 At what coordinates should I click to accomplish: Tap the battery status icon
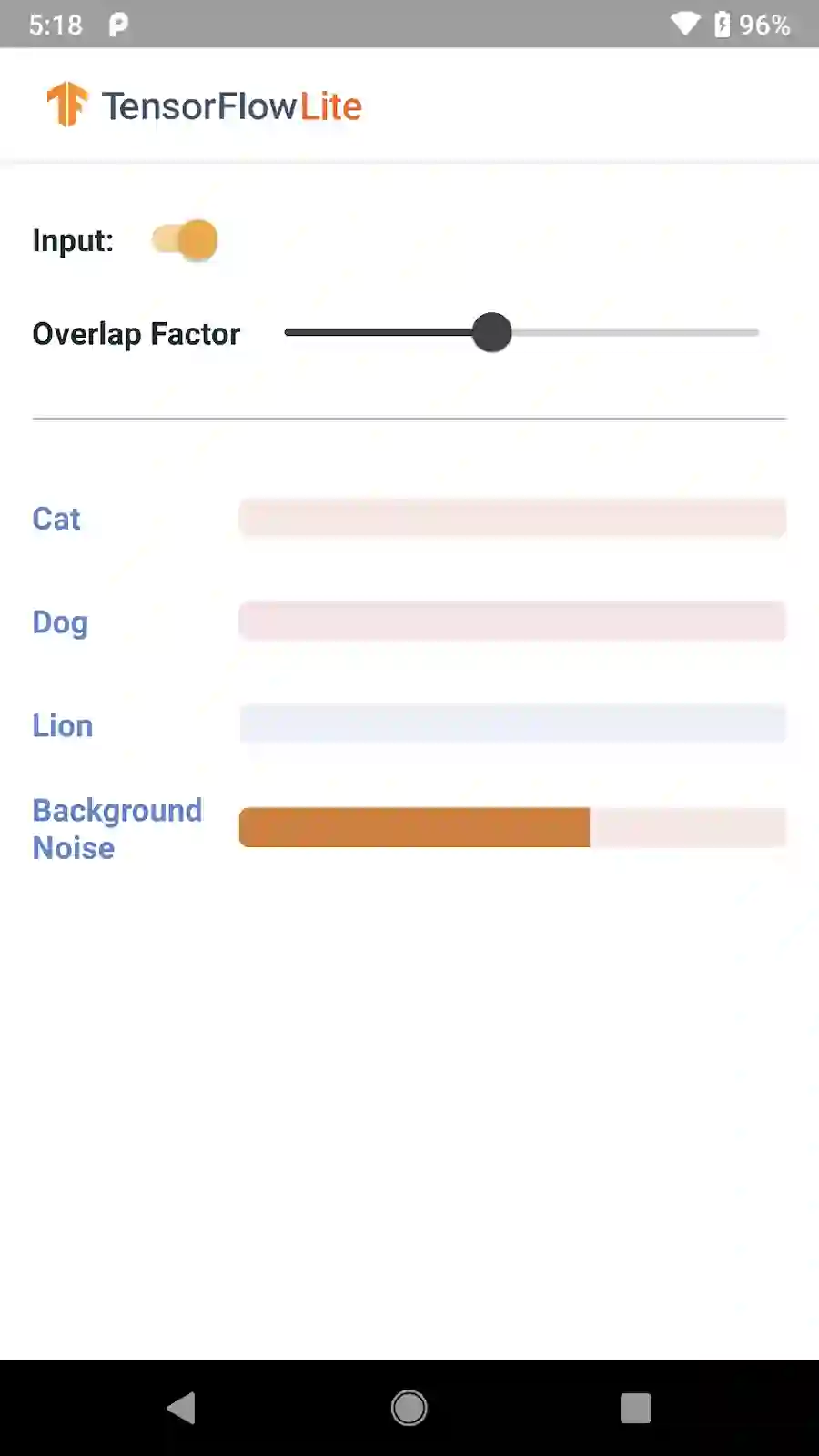point(723,24)
